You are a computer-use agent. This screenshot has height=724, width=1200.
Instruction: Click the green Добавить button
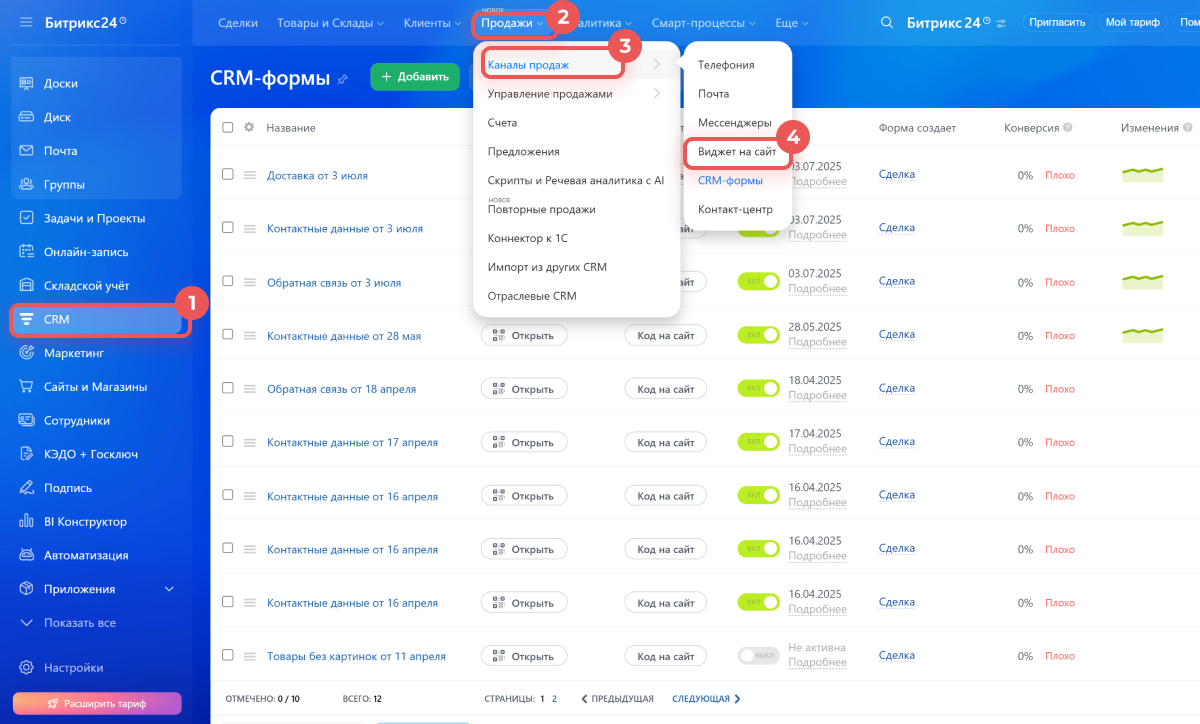415,77
